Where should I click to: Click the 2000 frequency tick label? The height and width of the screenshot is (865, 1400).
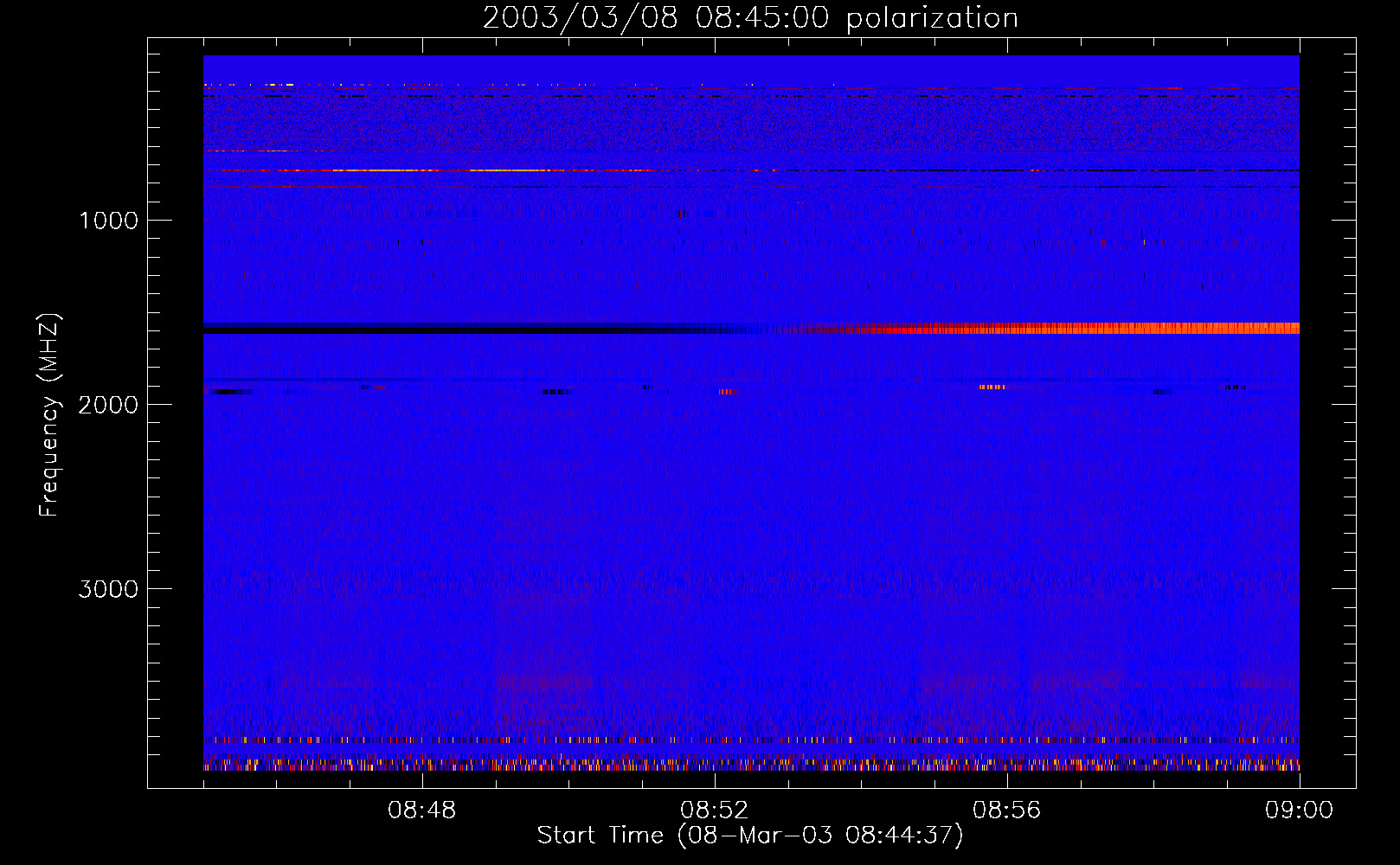point(108,405)
